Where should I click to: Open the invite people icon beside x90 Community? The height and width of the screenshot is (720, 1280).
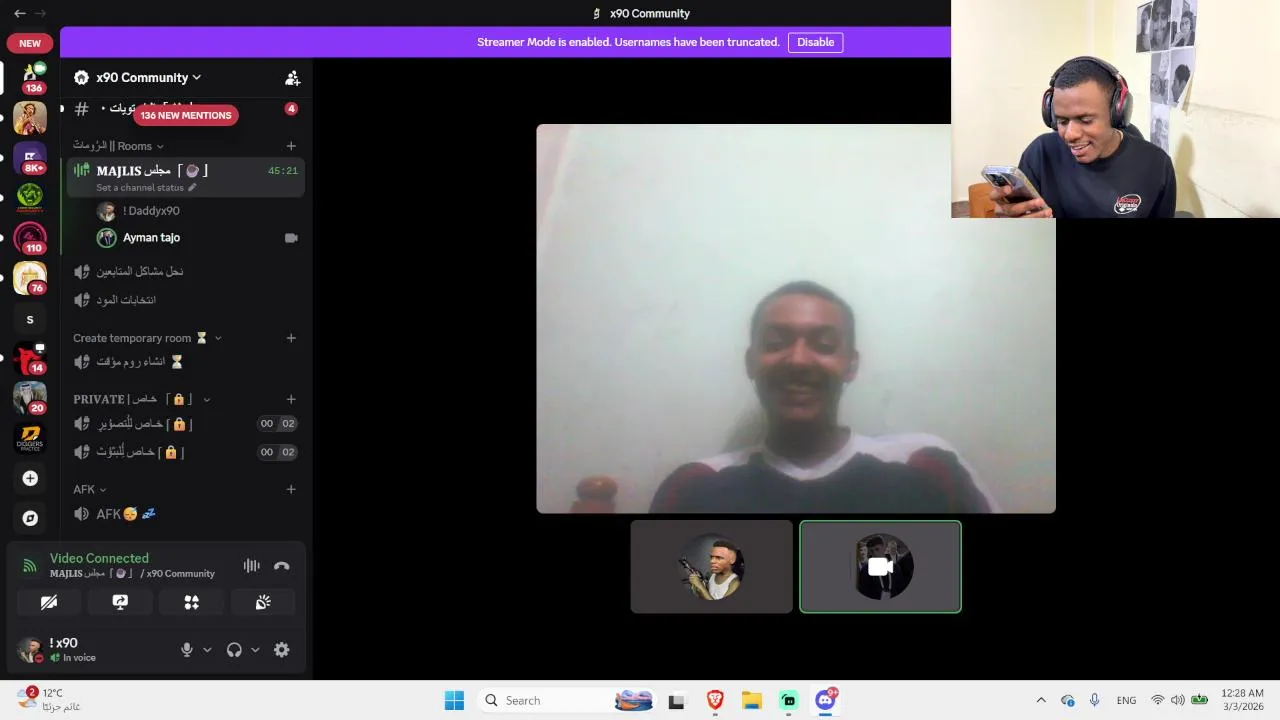tap(292, 78)
